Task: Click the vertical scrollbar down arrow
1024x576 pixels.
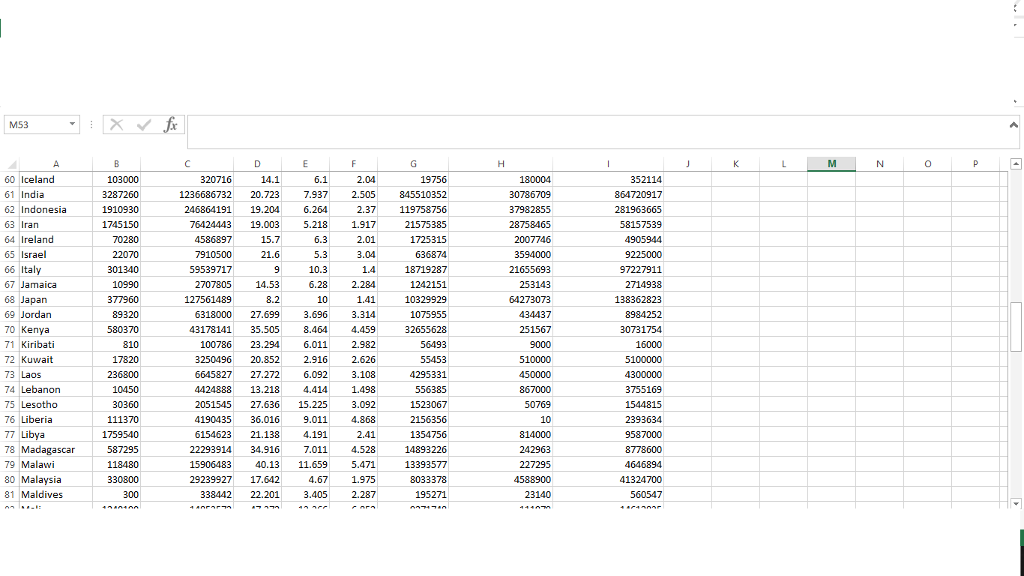Action: pyautogui.click(x=1016, y=504)
